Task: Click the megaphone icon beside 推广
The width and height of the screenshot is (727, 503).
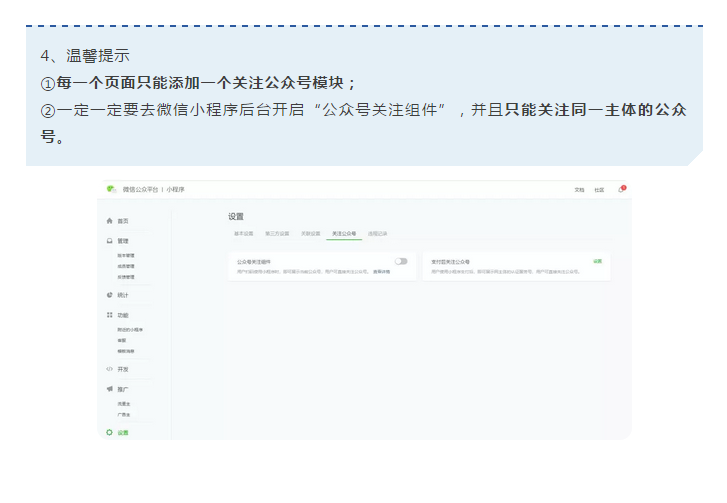Action: tap(109, 389)
